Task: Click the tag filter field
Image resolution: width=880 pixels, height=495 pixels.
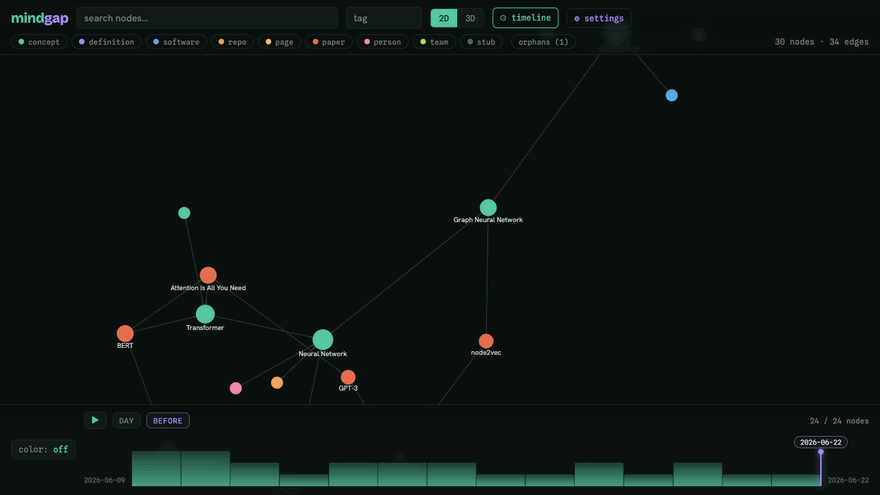Action: [384, 18]
